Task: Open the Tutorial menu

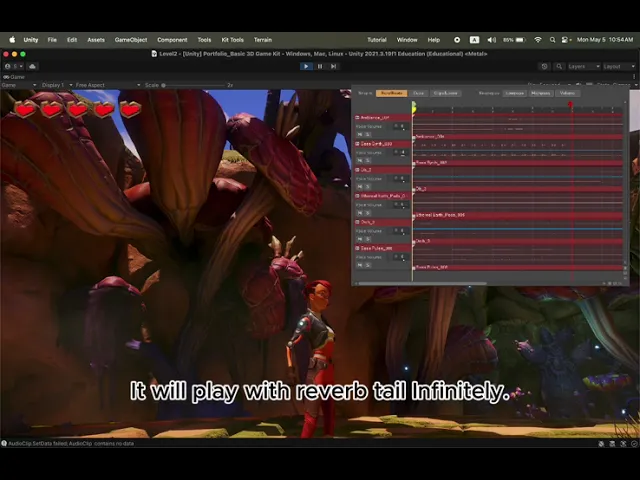Action: (377, 40)
